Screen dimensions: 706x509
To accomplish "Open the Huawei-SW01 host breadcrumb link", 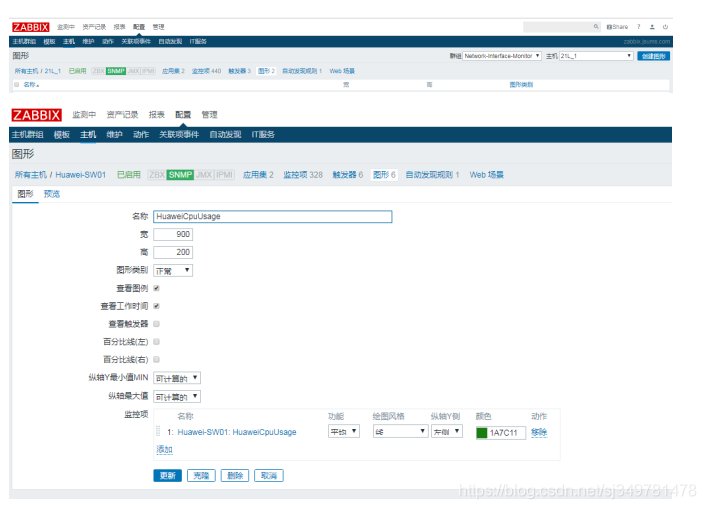I will (81, 175).
